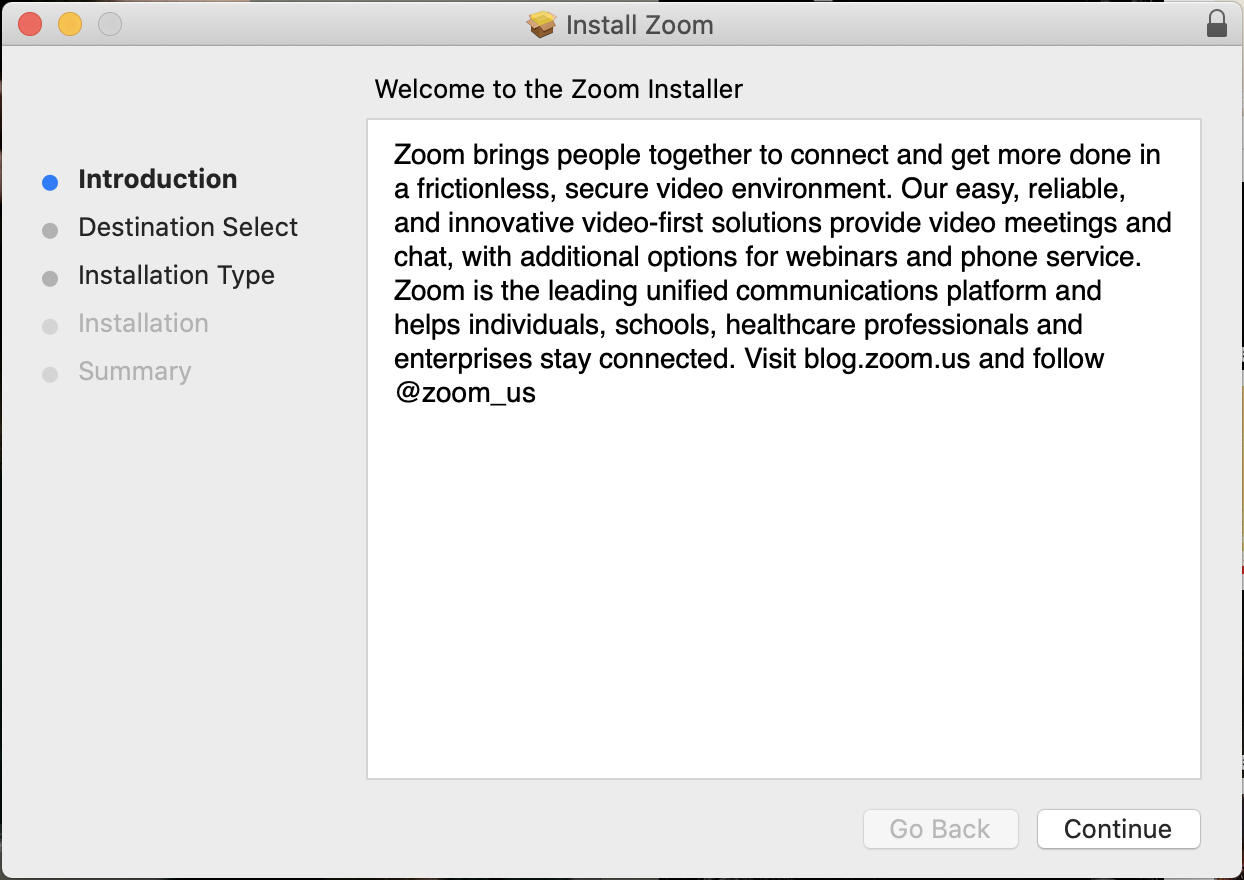Click the @zoom_us handle text
Image resolution: width=1244 pixels, height=880 pixels.
click(465, 392)
